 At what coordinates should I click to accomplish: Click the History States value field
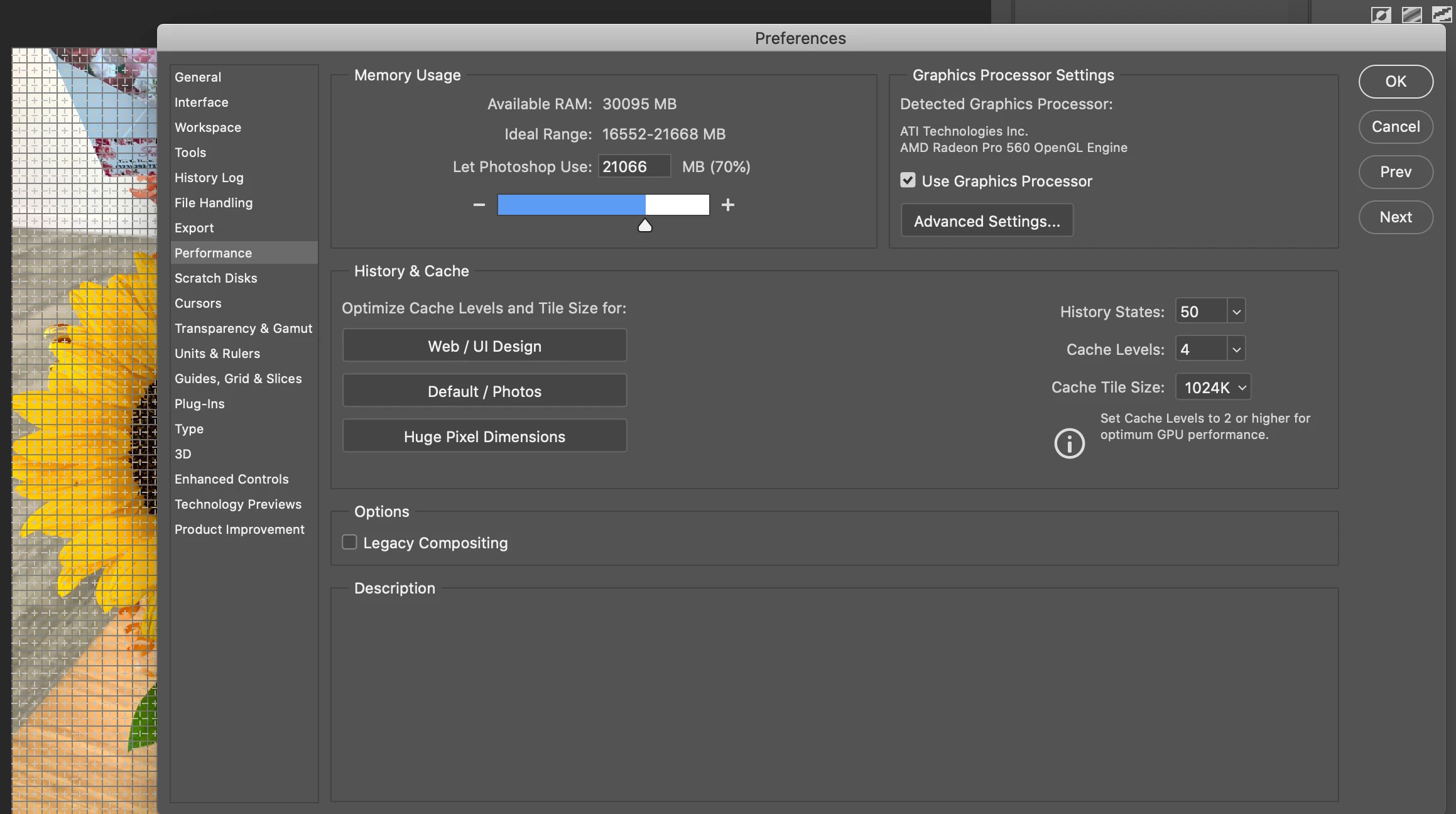point(1201,312)
